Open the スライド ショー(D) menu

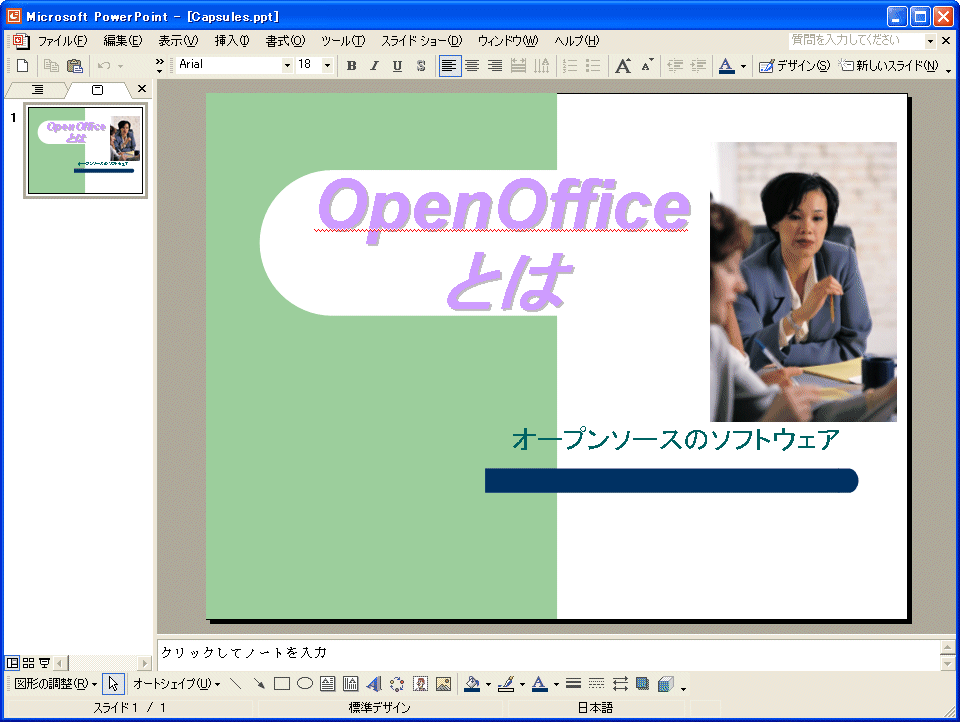pyautogui.click(x=422, y=41)
